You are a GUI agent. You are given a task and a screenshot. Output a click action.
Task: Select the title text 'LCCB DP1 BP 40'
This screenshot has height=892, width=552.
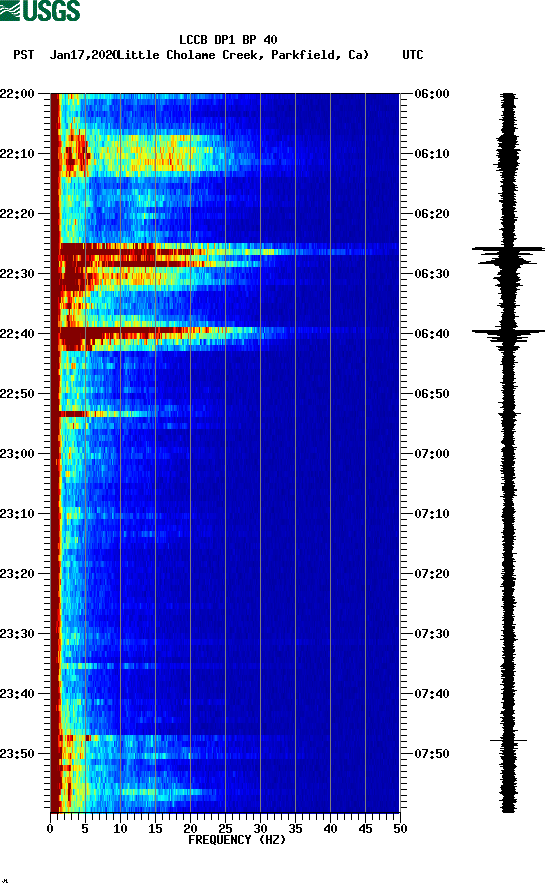[228, 40]
